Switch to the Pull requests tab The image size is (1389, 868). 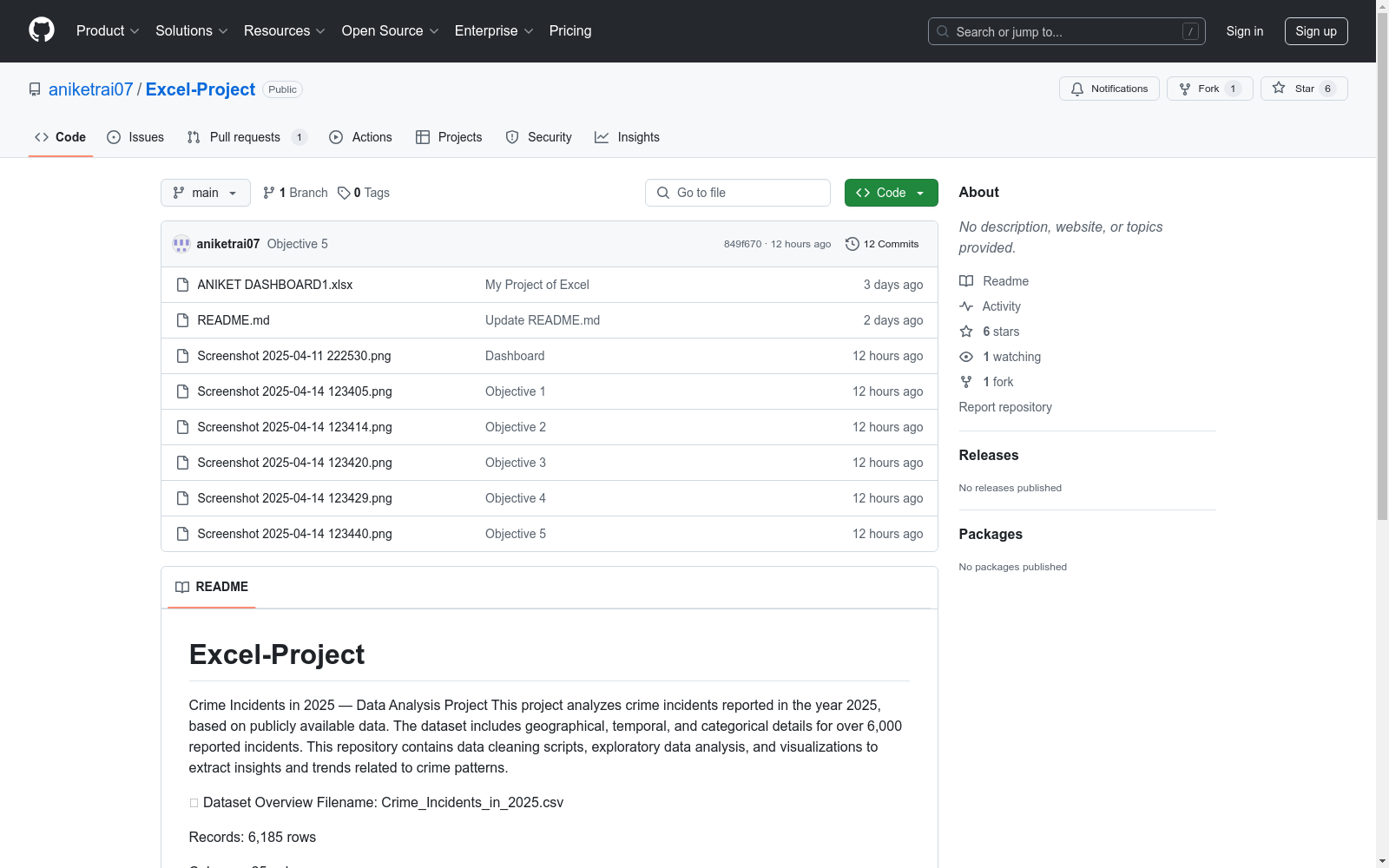(245, 137)
